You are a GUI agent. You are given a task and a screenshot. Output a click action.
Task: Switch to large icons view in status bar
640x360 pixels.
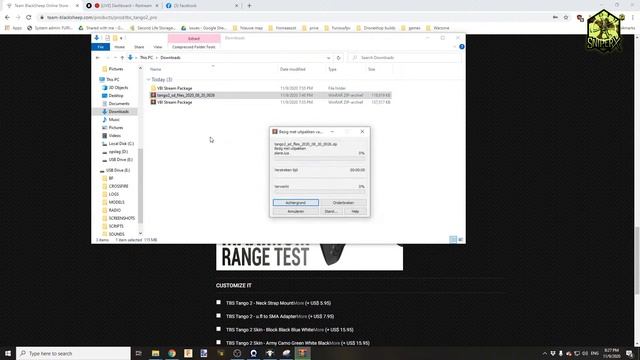[x=460, y=240]
